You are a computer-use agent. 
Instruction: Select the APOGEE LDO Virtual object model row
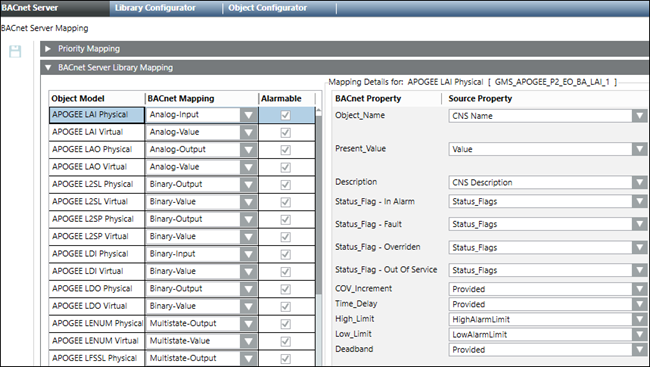click(97, 306)
